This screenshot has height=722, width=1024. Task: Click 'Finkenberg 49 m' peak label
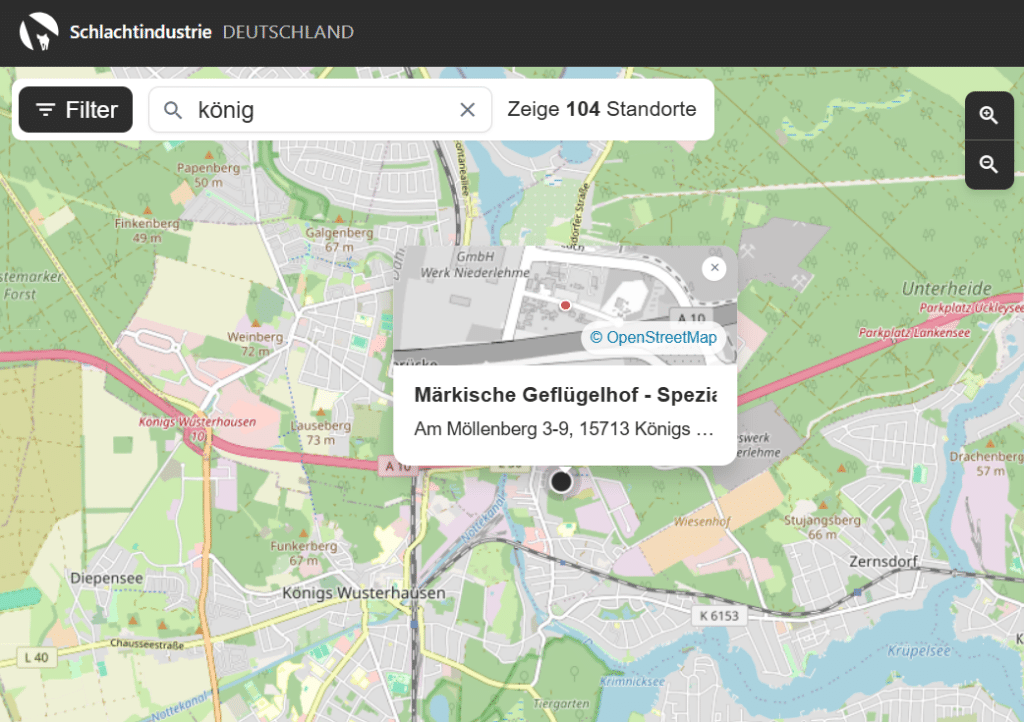(x=147, y=230)
